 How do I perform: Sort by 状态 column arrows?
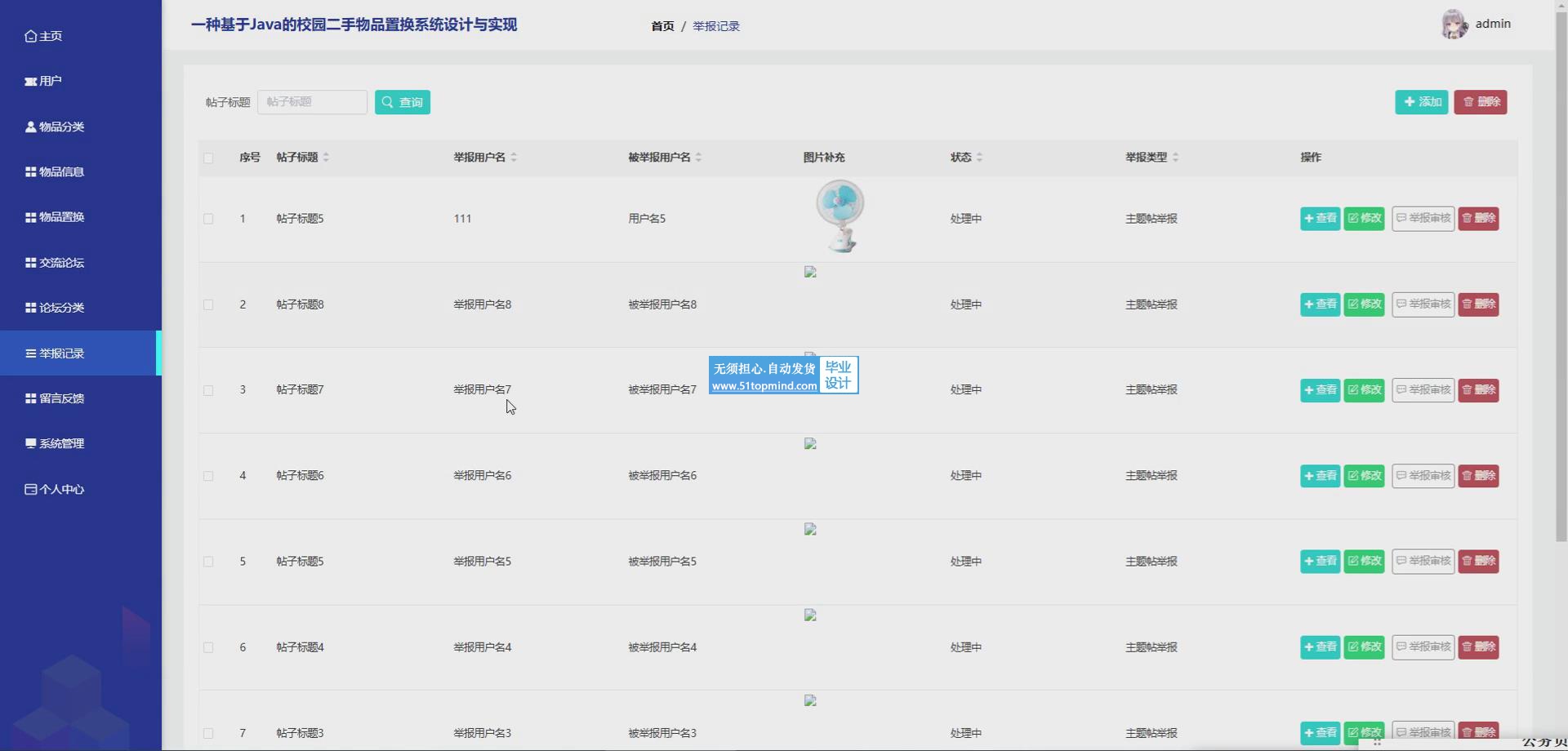pos(979,158)
